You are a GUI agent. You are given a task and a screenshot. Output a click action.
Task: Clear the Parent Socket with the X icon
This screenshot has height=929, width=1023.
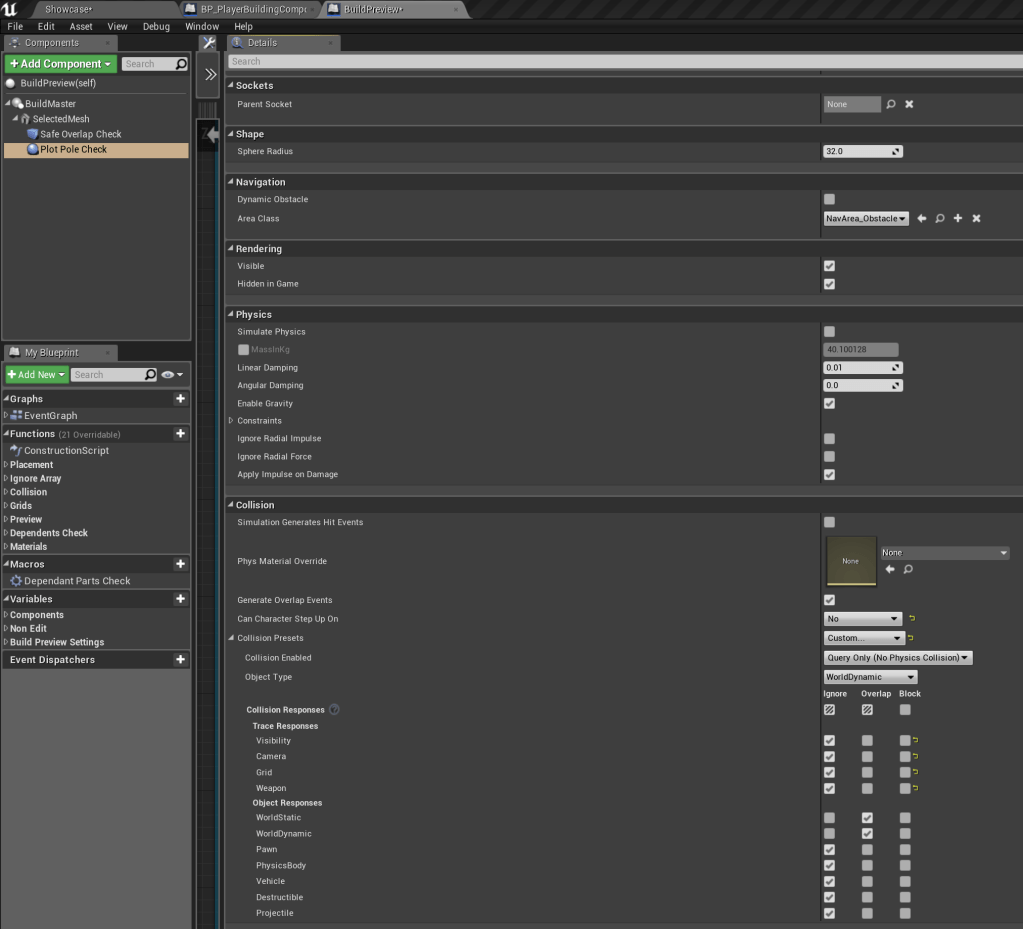[x=909, y=104]
